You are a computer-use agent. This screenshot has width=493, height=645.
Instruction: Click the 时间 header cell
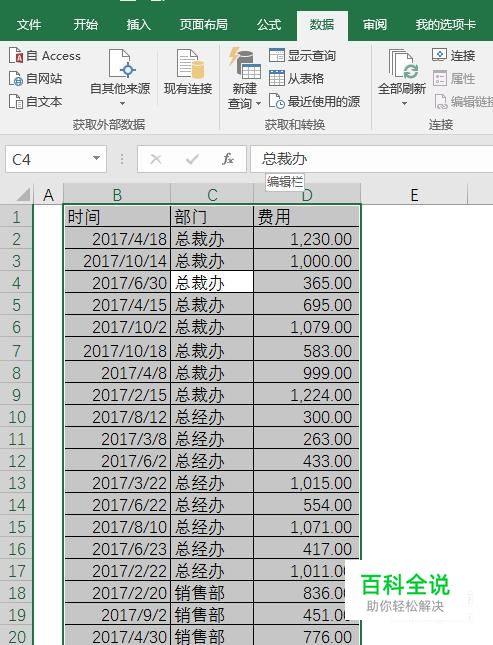[x=117, y=216]
